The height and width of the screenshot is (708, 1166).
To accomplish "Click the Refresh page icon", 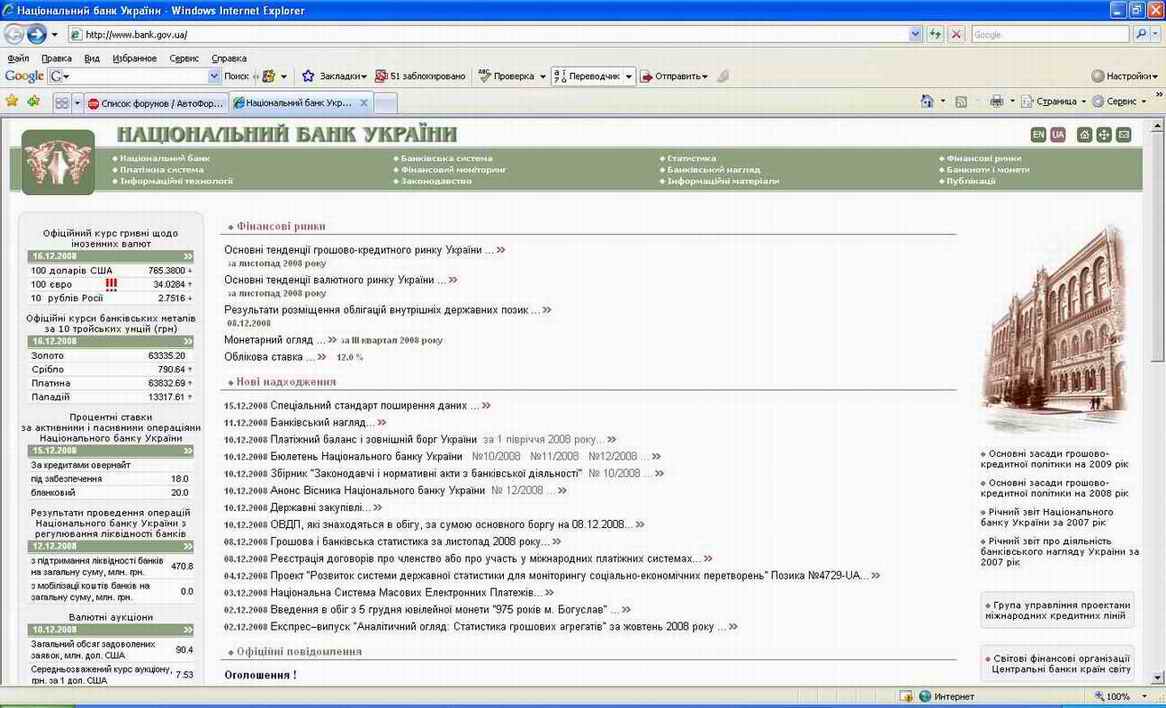I will (935, 34).
